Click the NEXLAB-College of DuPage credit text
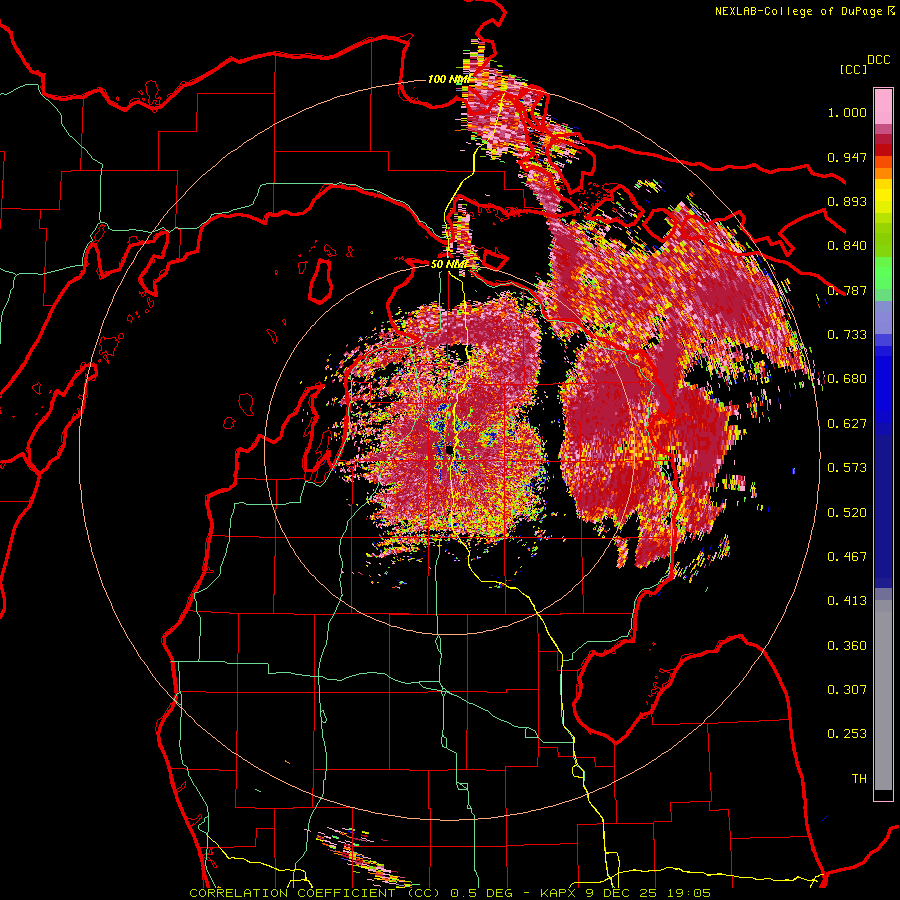This screenshot has width=900, height=900. 804,11
